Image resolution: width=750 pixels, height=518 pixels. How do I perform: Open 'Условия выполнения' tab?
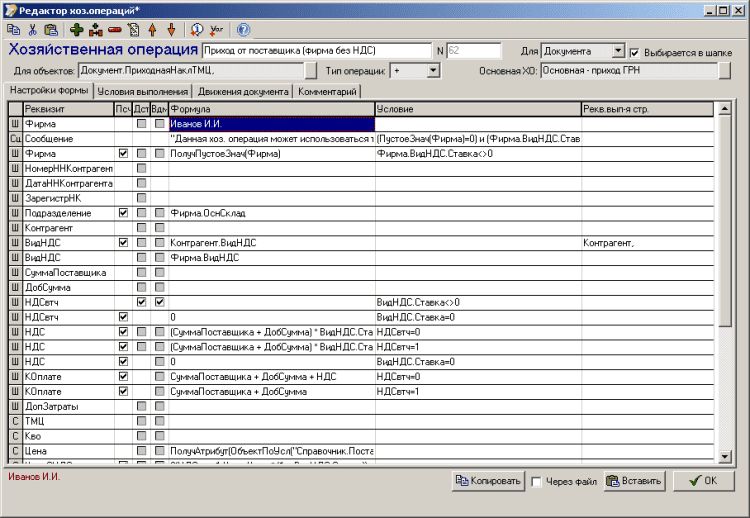(x=143, y=91)
